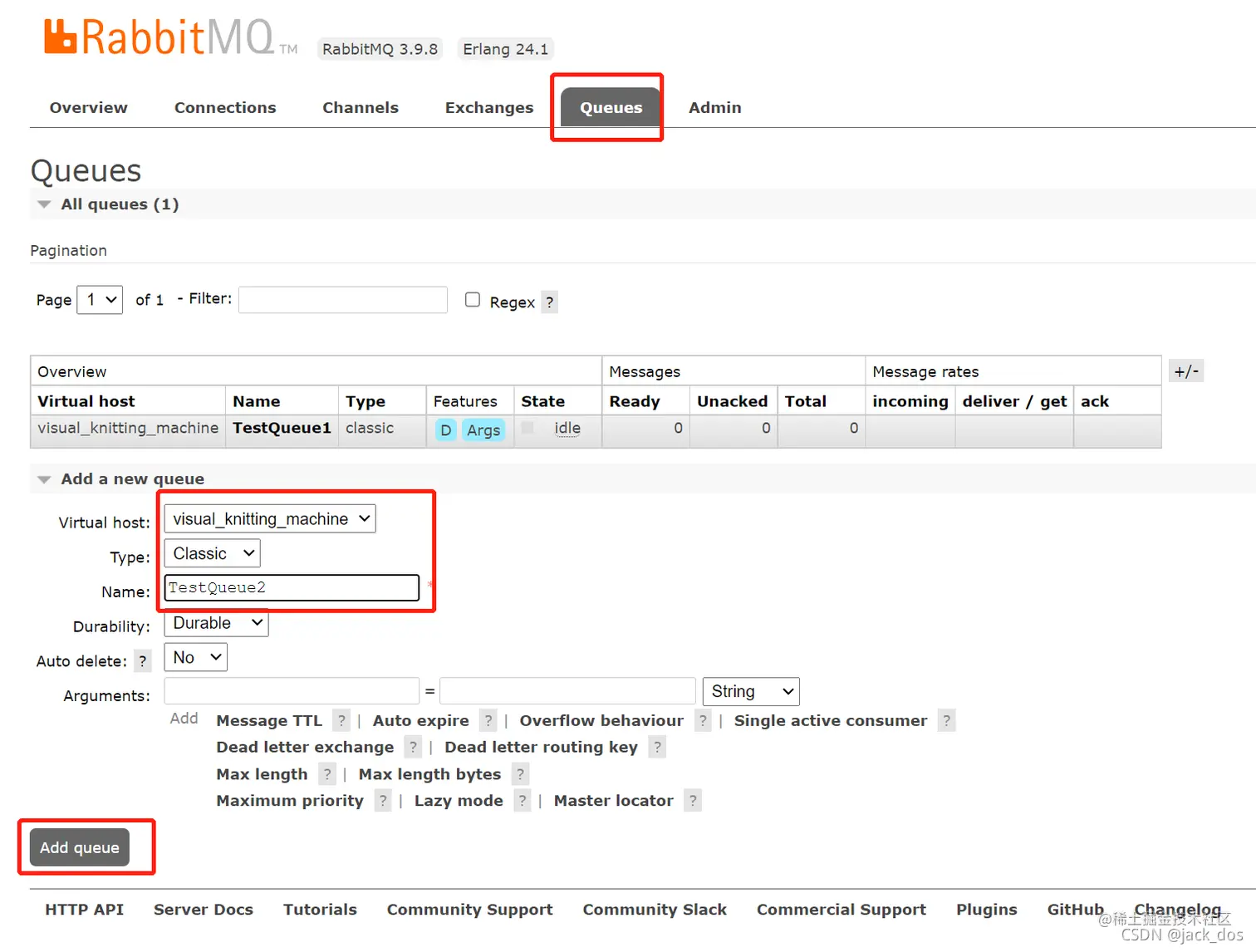This screenshot has height=952, width=1256.
Task: Show Dead letter exchange help icon
Action: [x=413, y=747]
